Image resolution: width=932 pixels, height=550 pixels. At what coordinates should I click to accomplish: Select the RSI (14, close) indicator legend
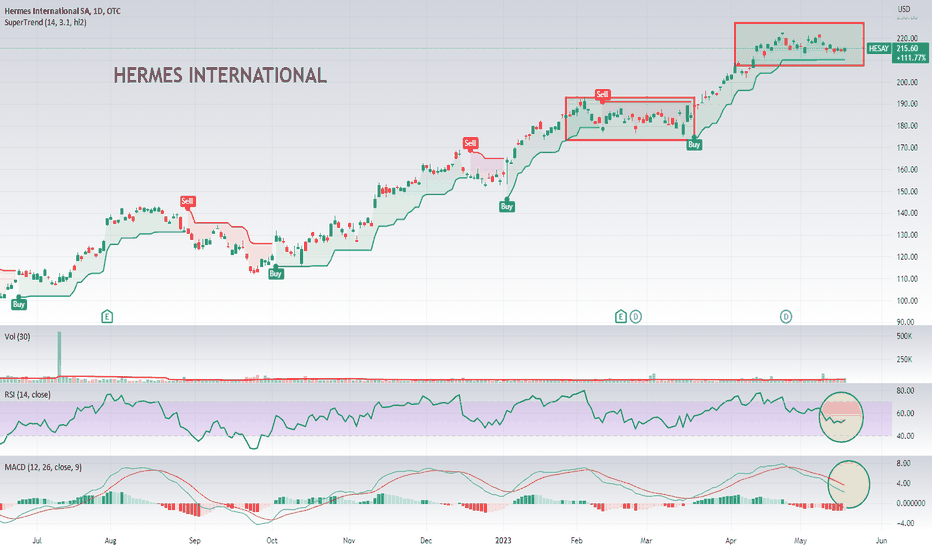coord(27,395)
